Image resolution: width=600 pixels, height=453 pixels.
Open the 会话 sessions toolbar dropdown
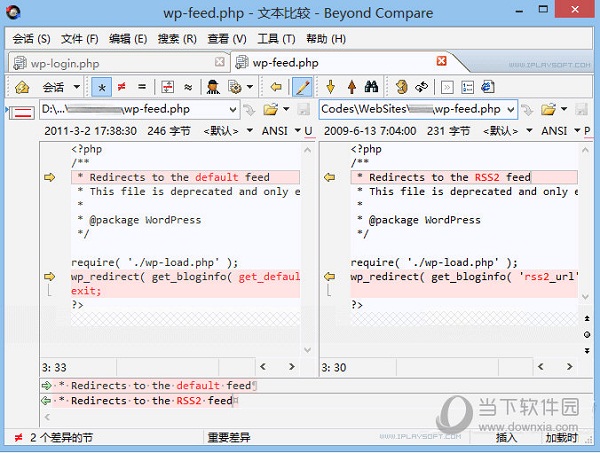[77, 87]
